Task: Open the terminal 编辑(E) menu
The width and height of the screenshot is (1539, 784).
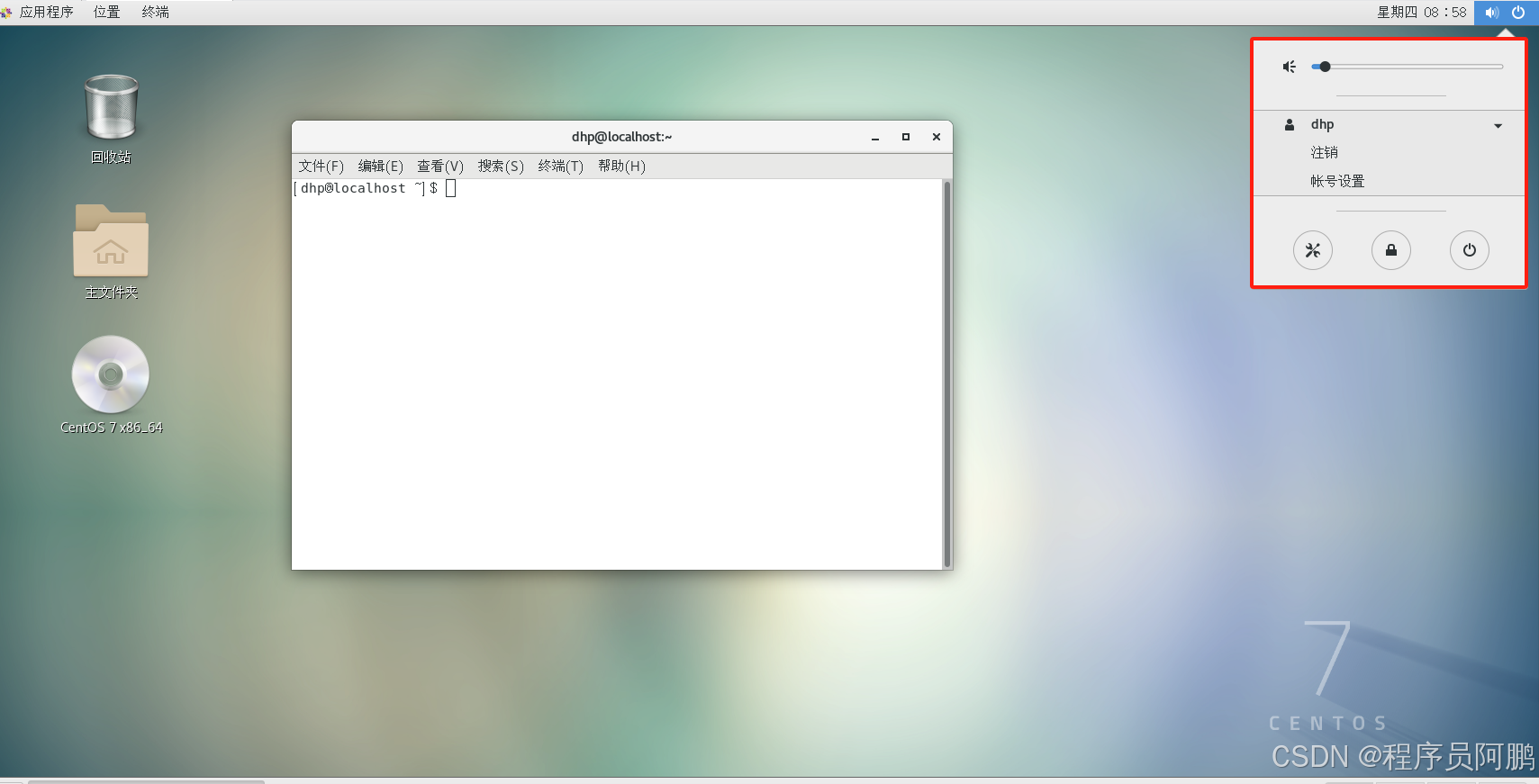Action: (381, 167)
